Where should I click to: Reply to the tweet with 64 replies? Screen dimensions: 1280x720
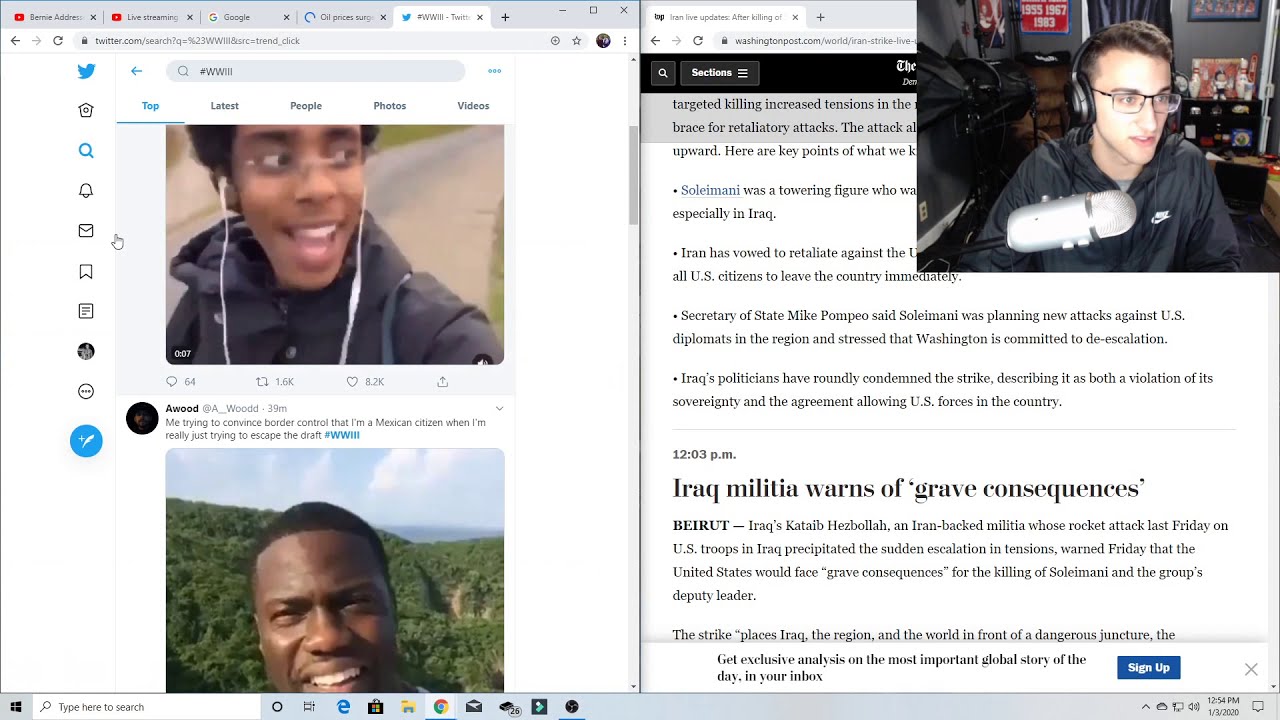point(180,382)
